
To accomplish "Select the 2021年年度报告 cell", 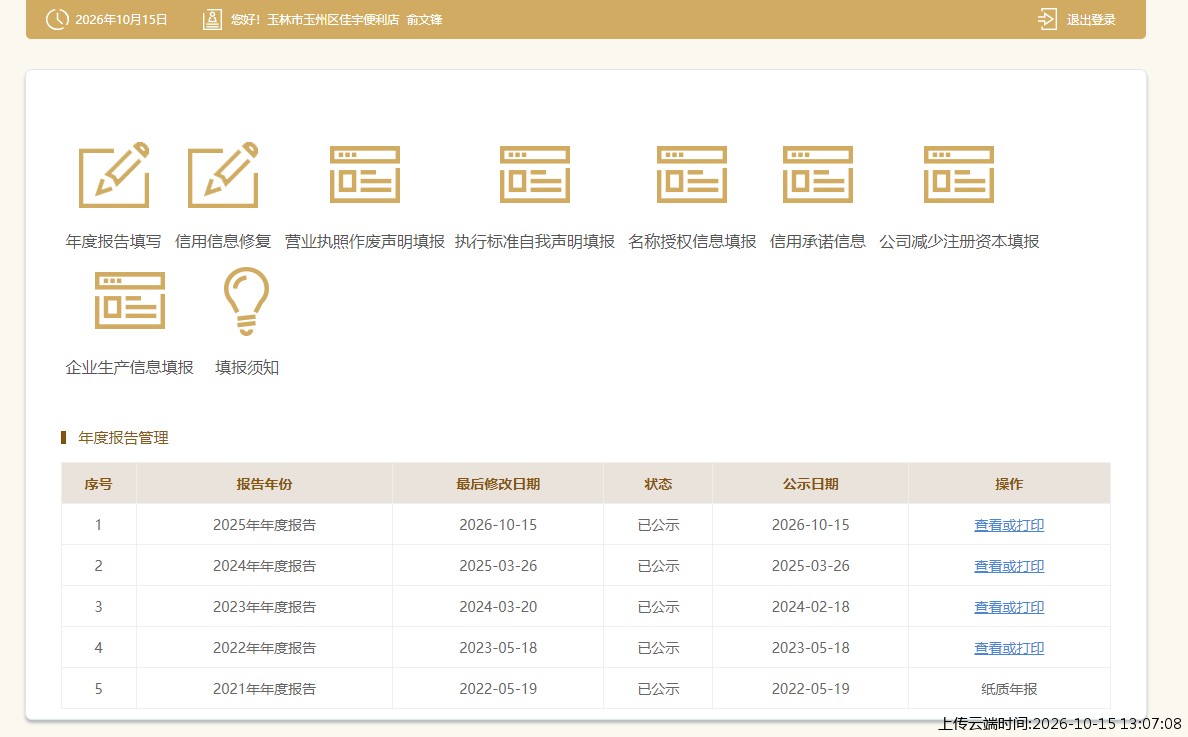I will [x=264, y=689].
